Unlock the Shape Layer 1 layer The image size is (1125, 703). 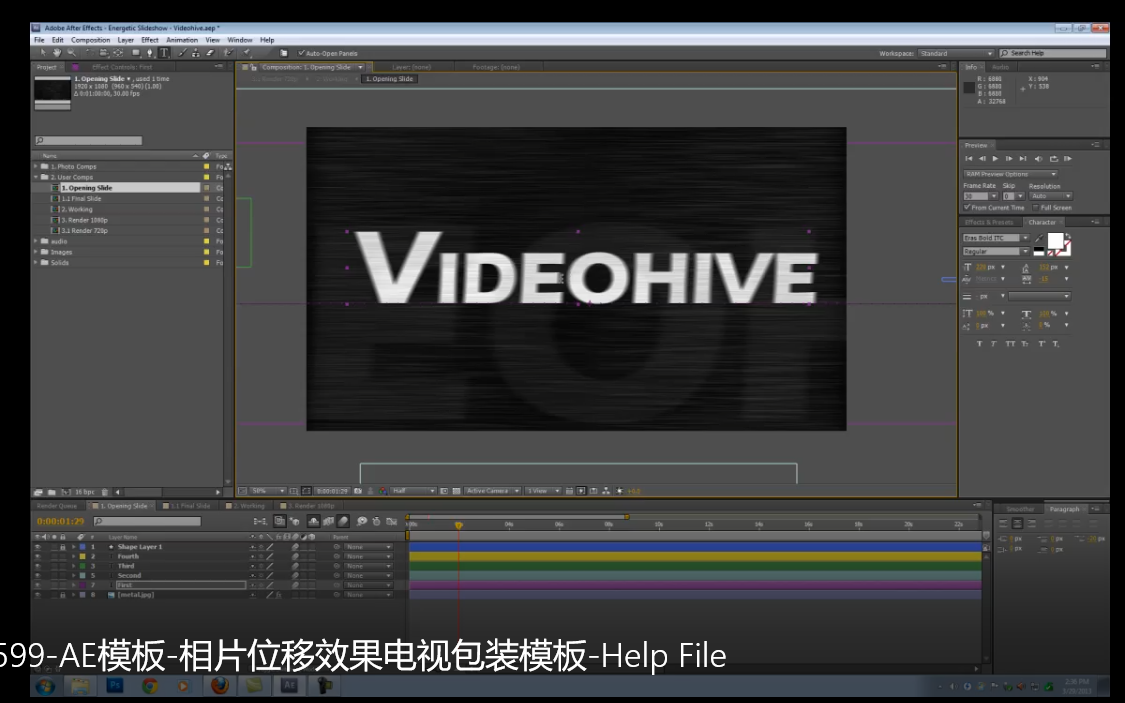62,547
